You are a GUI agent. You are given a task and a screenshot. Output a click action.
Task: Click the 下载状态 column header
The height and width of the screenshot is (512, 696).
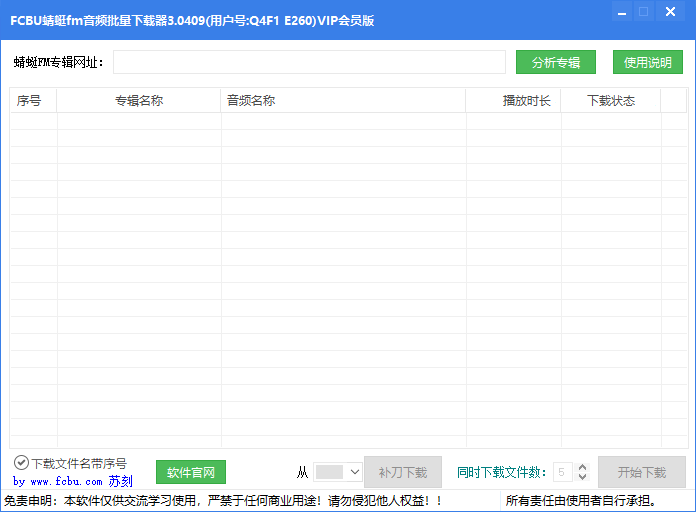[611, 101]
